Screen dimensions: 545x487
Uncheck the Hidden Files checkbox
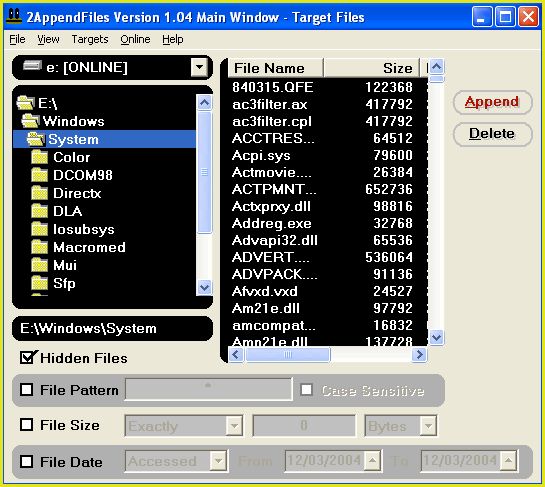click(x=27, y=357)
